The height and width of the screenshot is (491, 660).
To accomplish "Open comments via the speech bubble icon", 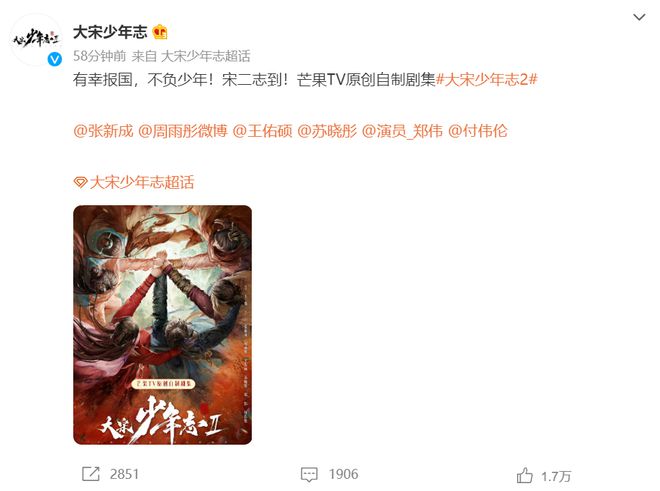I will (309, 475).
